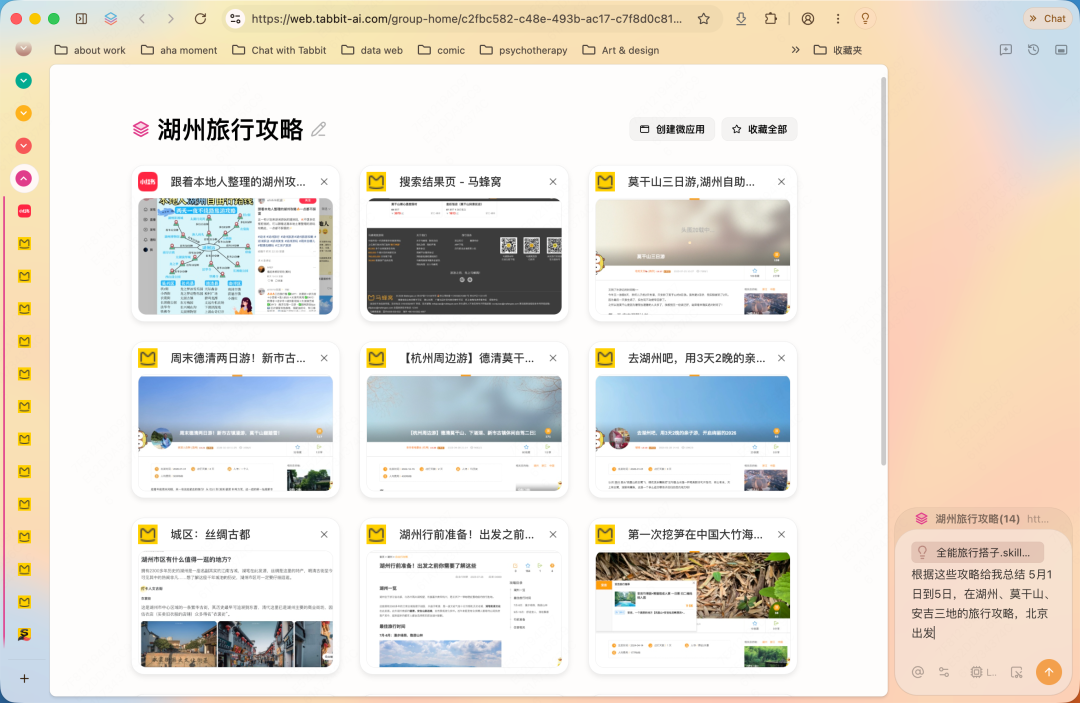Image resolution: width=1080 pixels, height=703 pixels.
Task: Open the Xiaohongshu Huzhou guide thumbnail
Action: (x=236, y=256)
